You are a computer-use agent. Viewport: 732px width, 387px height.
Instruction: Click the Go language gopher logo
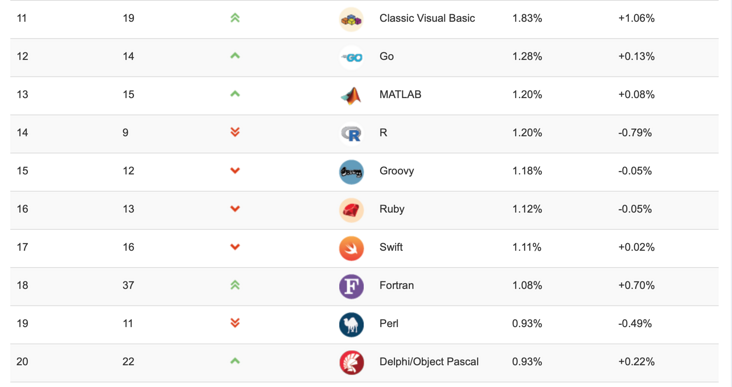point(351,57)
